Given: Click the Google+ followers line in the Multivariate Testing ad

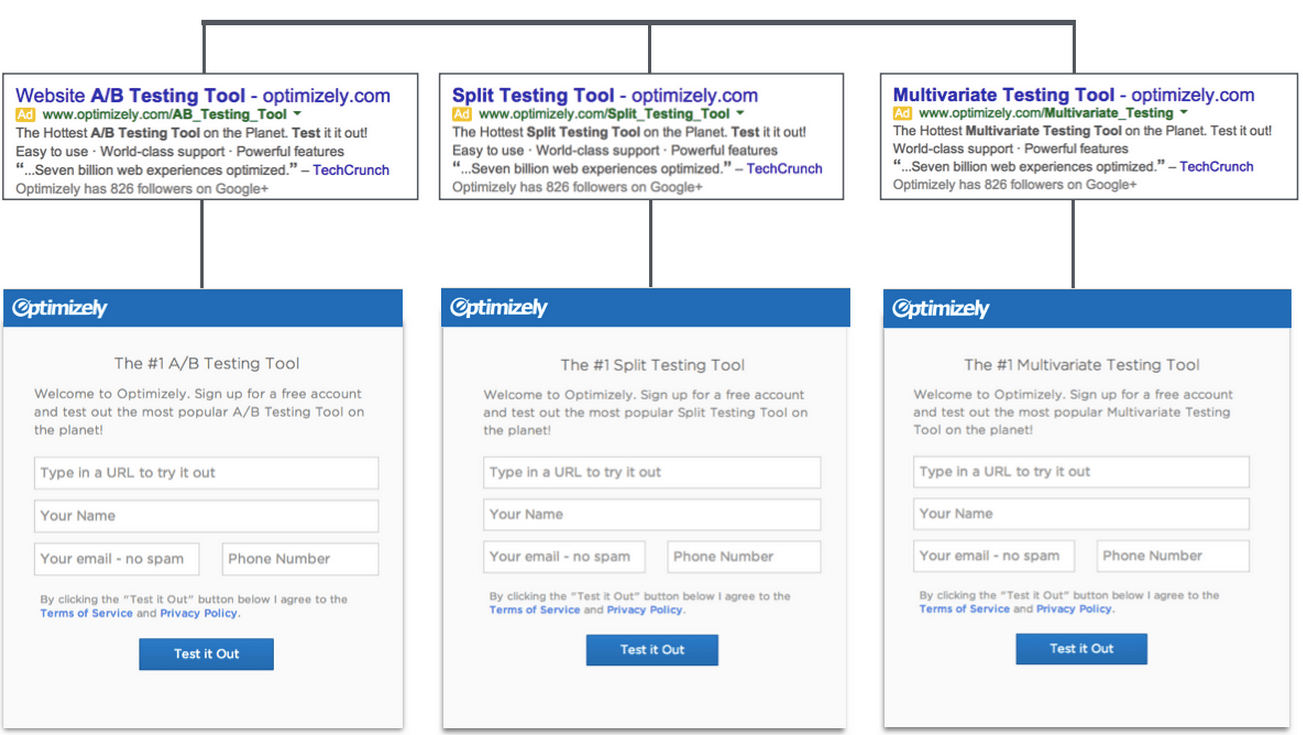Looking at the screenshot, I should pos(1014,185).
